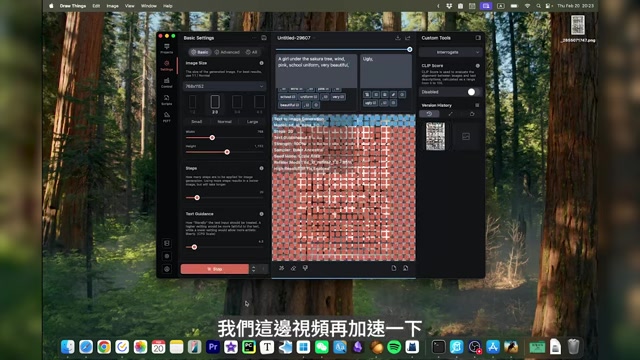Switch to the Advanced settings tab
This screenshot has width=640, height=360.
227,52
